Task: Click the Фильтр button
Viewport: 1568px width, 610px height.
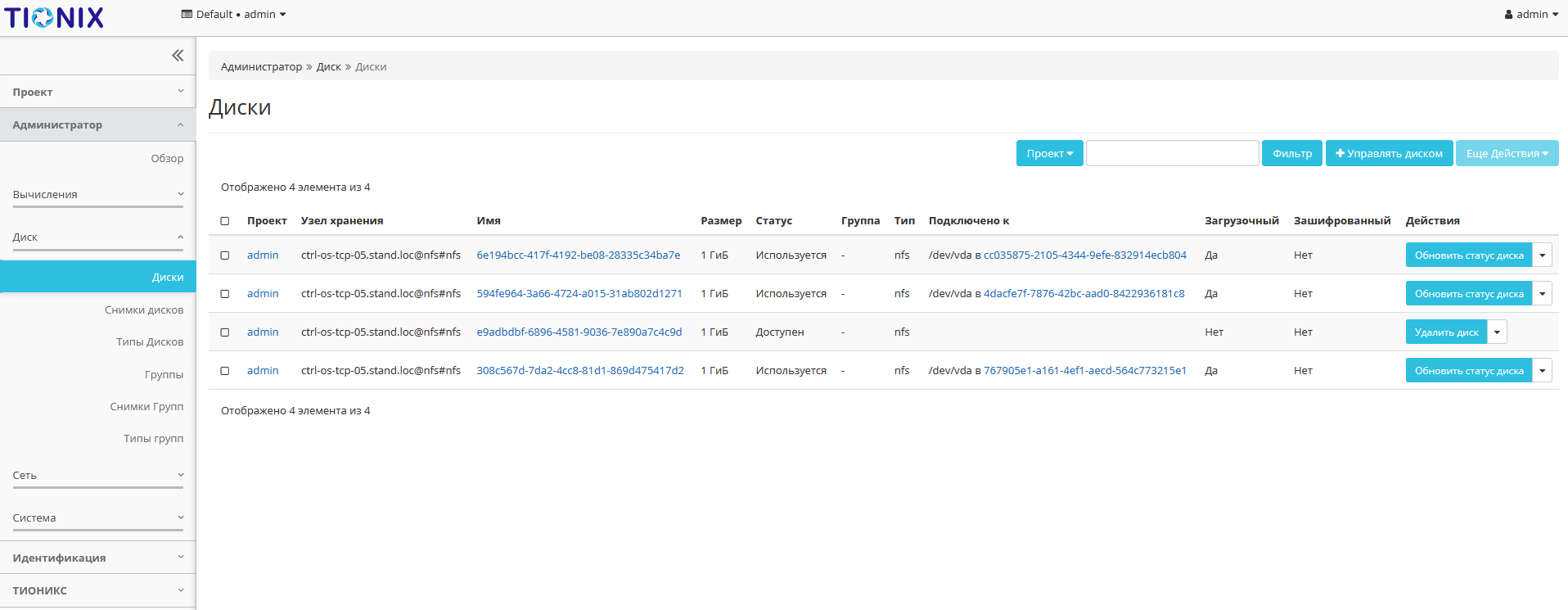Action: (x=1291, y=153)
